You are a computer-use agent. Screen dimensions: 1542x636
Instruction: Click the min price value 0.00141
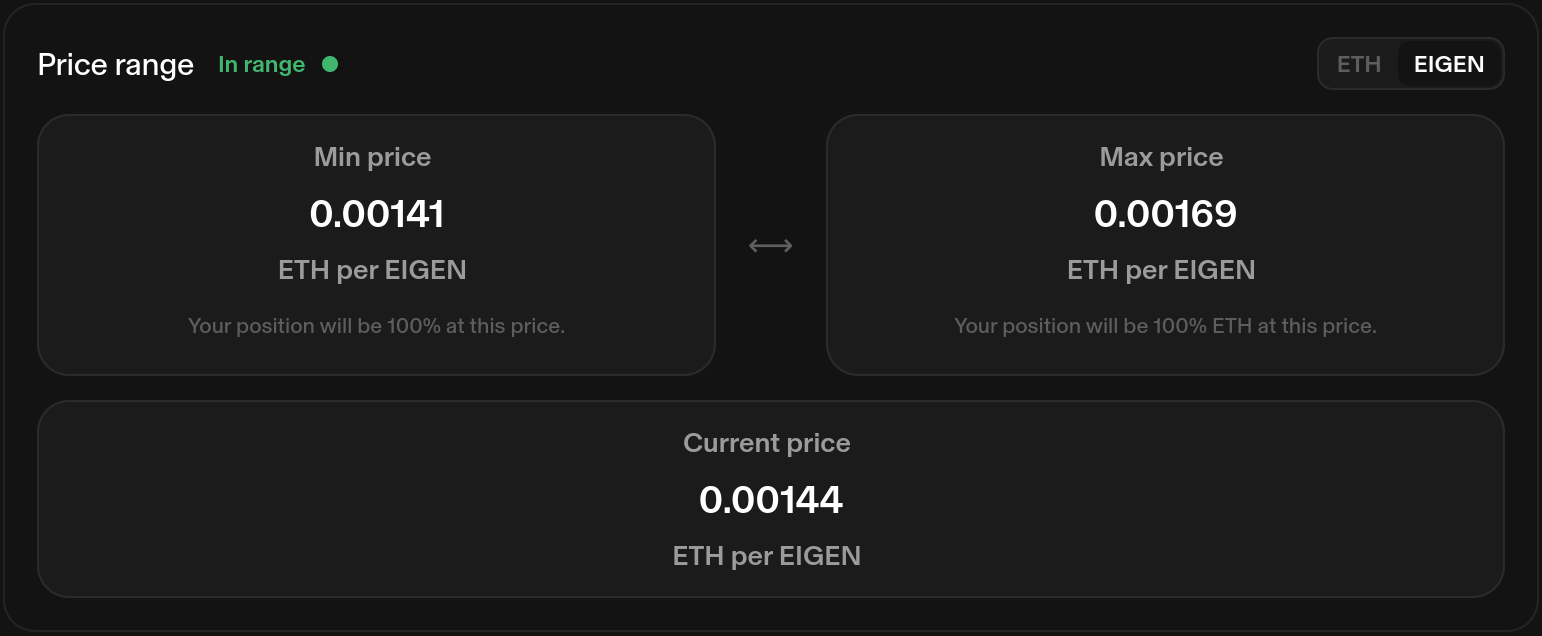click(x=377, y=214)
